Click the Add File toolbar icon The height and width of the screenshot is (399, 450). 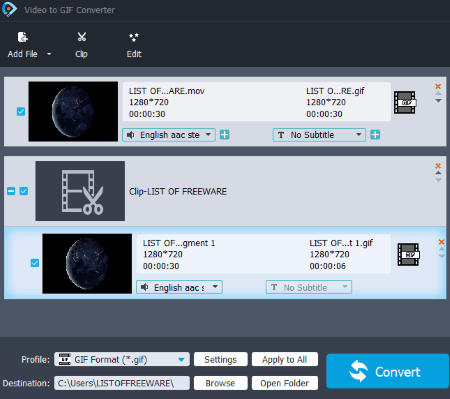(23, 37)
